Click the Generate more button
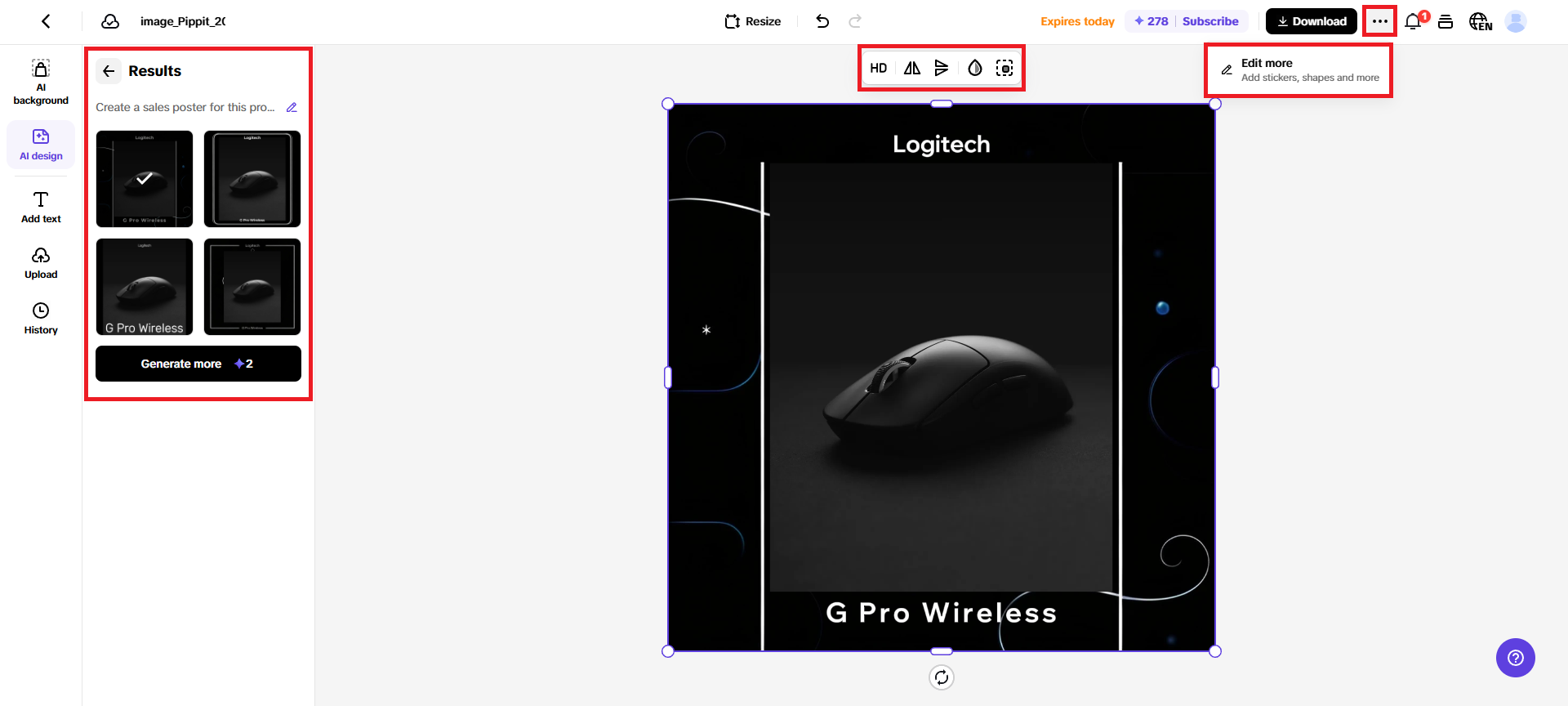 (198, 364)
